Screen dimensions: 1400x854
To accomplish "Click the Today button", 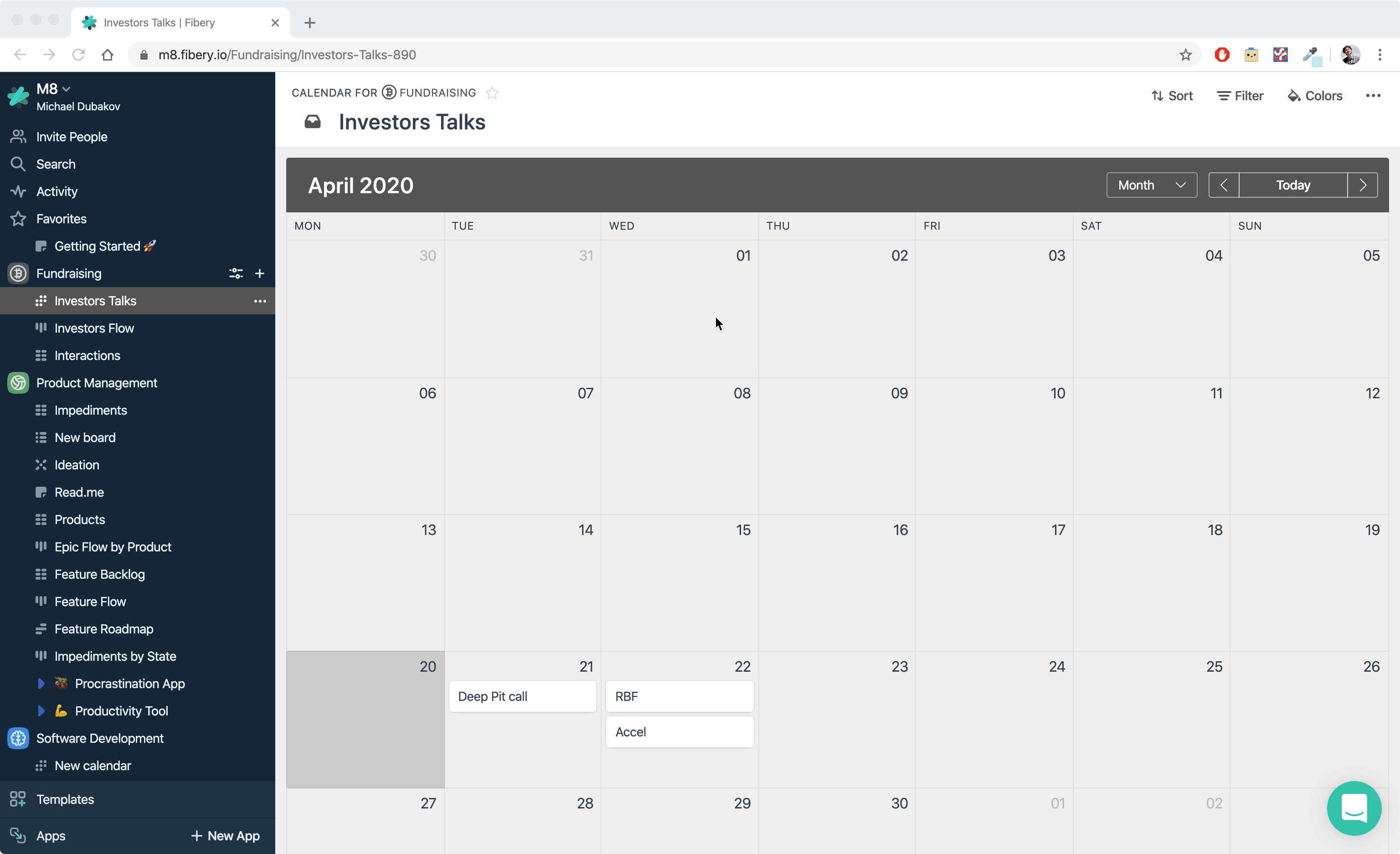I will tap(1292, 185).
